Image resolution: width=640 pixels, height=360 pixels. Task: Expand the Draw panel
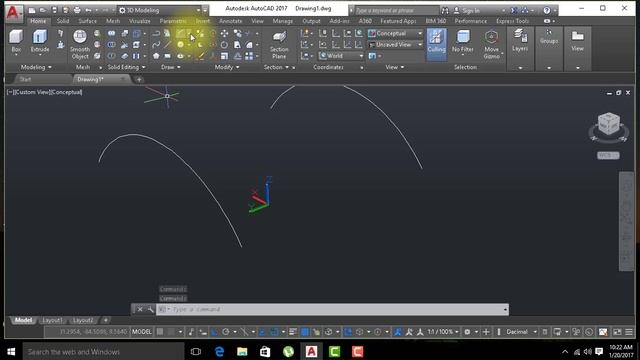tap(171, 67)
